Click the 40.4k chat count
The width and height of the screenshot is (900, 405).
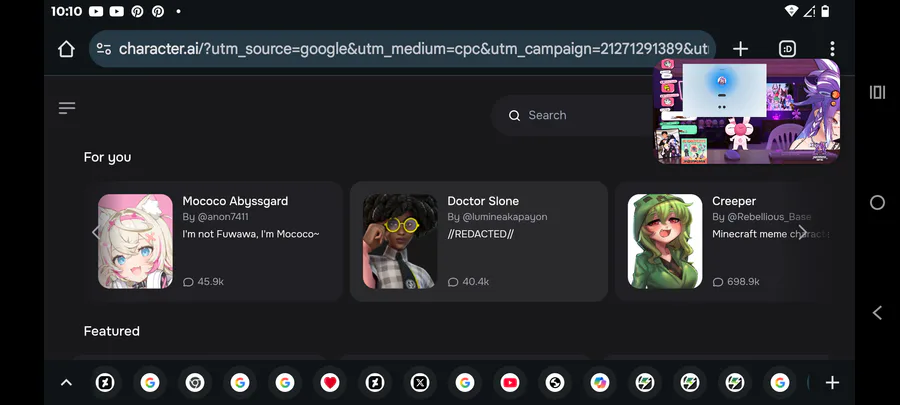(x=468, y=282)
